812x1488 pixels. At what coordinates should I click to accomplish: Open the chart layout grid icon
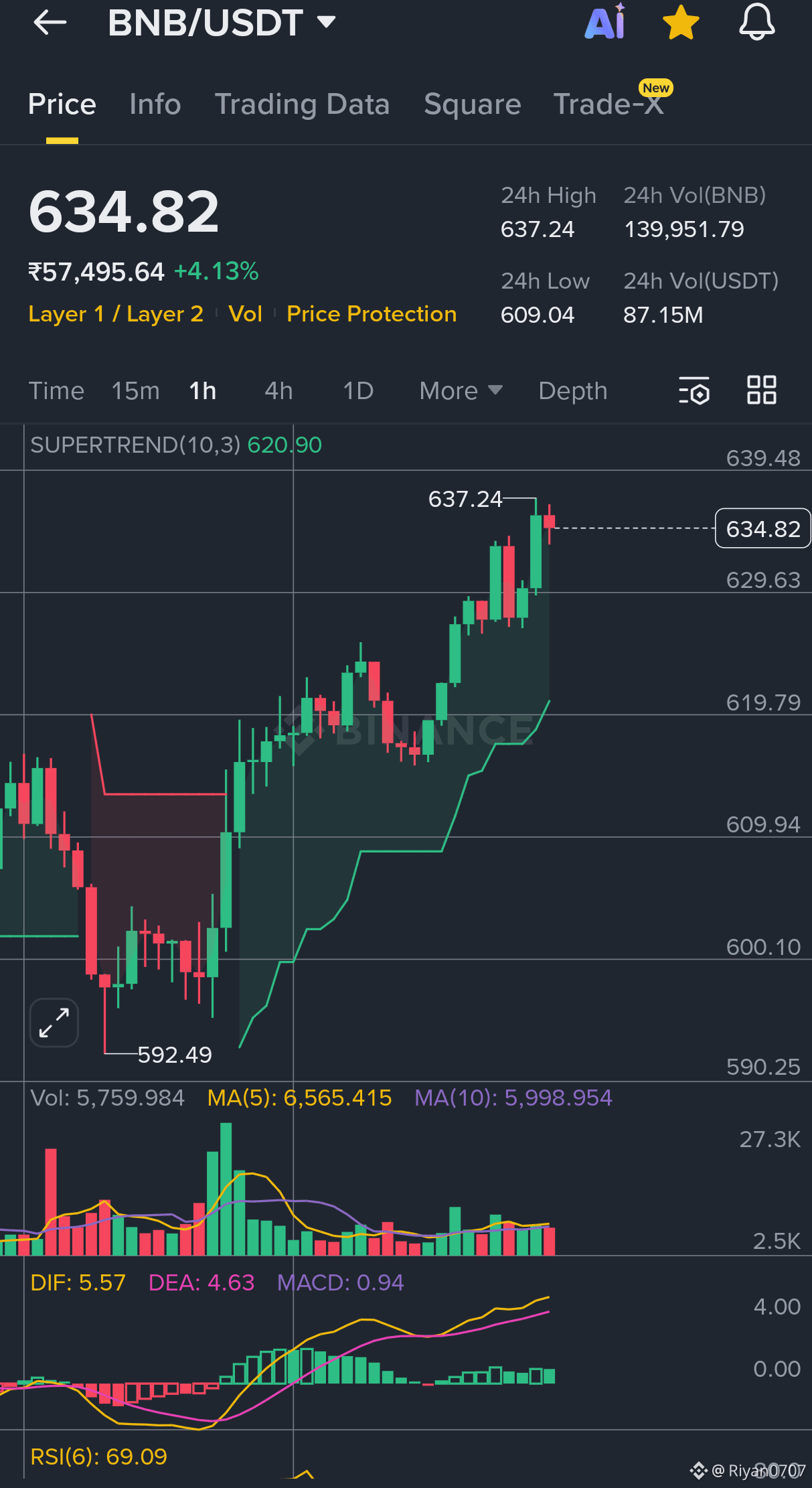(x=762, y=390)
